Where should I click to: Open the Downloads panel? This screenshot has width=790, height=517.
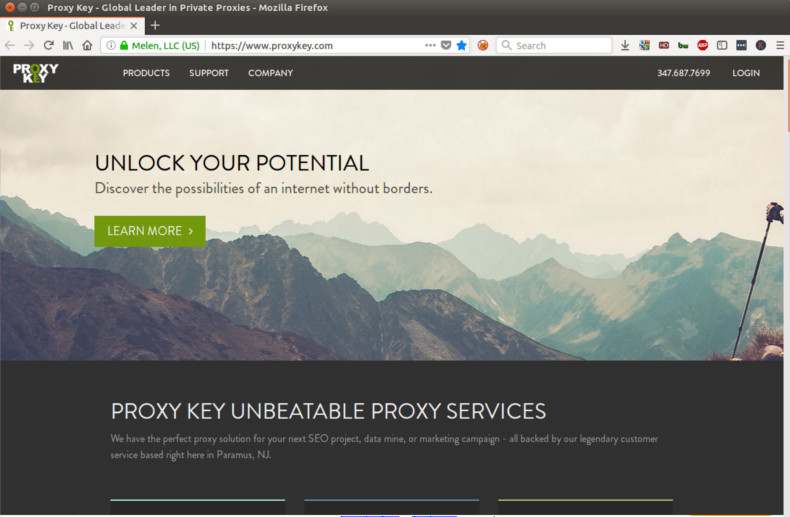pyautogui.click(x=625, y=45)
